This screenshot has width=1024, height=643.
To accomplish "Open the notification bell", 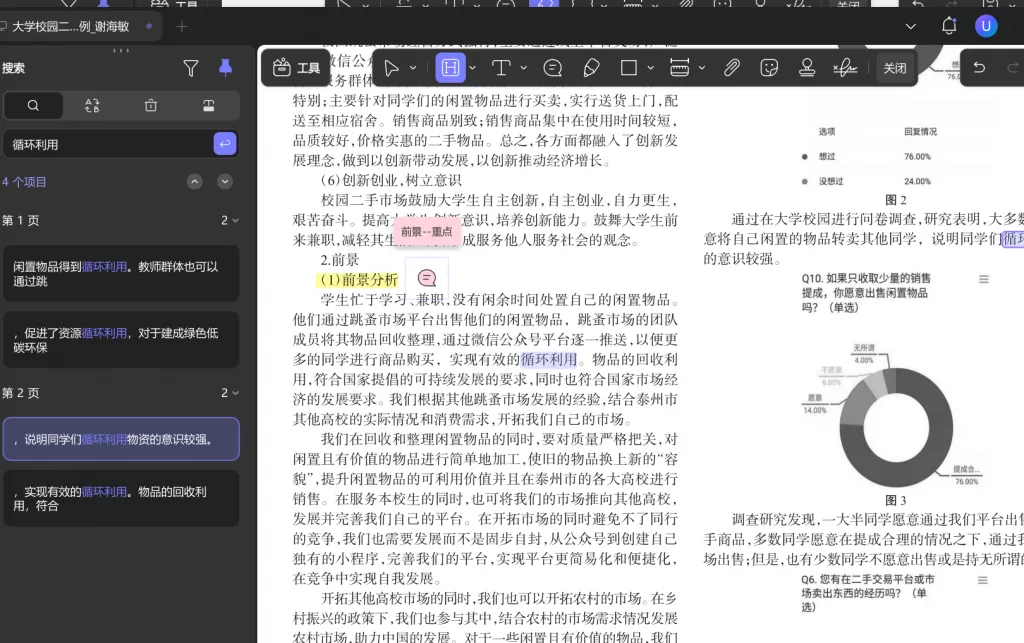I will tap(948, 26).
